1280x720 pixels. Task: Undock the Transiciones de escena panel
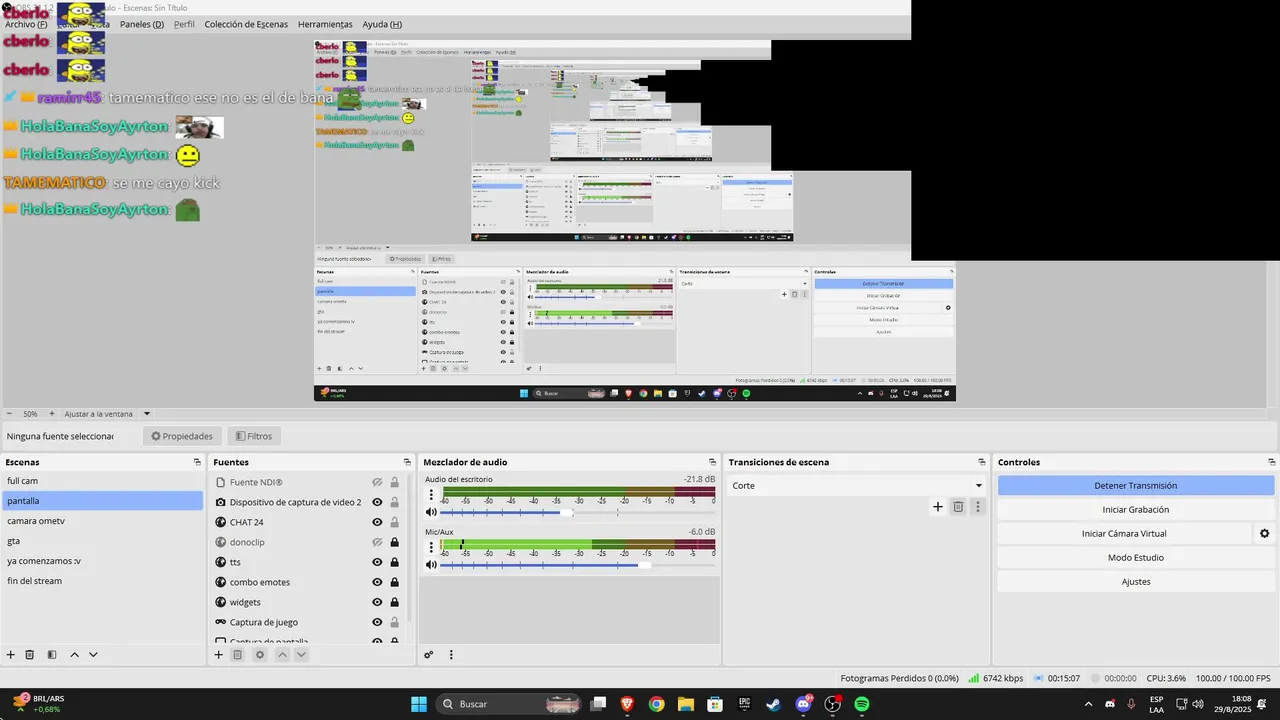click(x=983, y=462)
